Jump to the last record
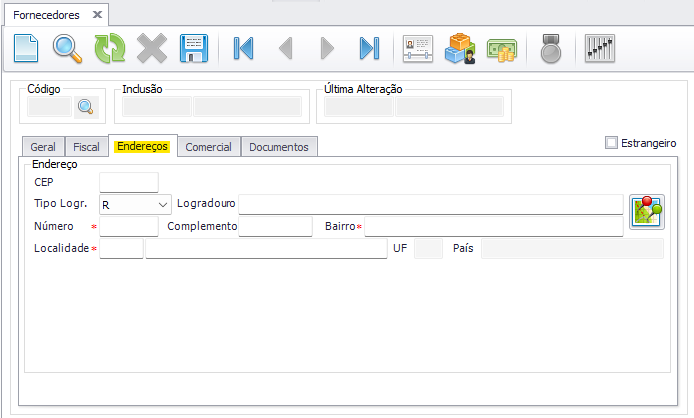 (369, 48)
